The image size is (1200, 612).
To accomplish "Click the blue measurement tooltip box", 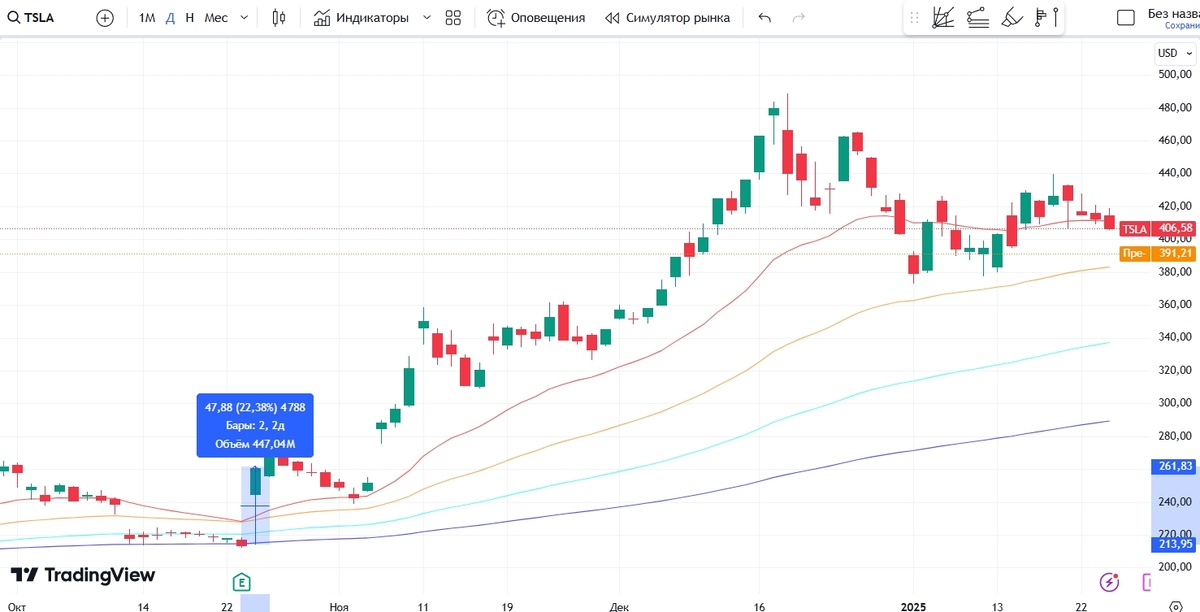I will [254, 426].
